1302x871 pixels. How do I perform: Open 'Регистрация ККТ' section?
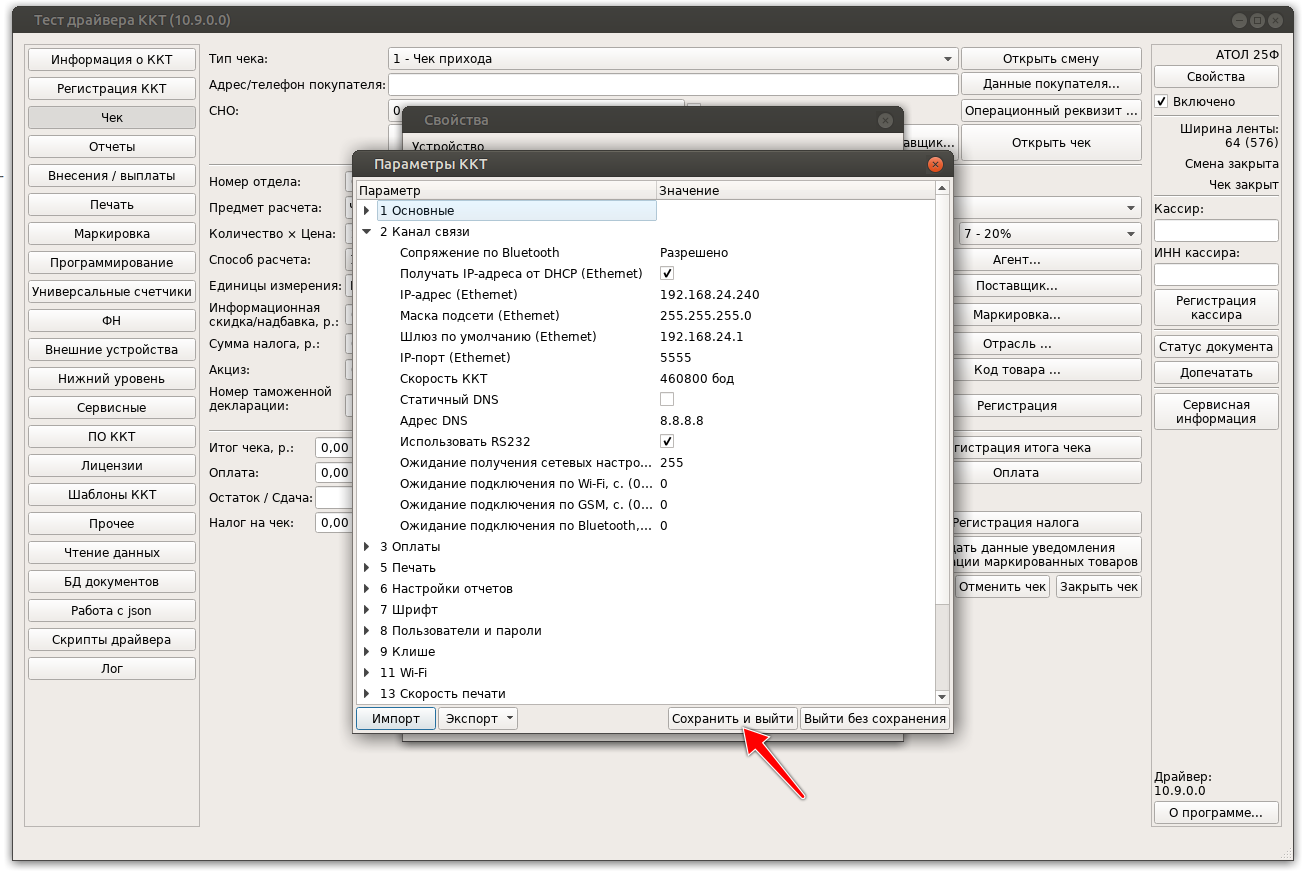pos(112,88)
